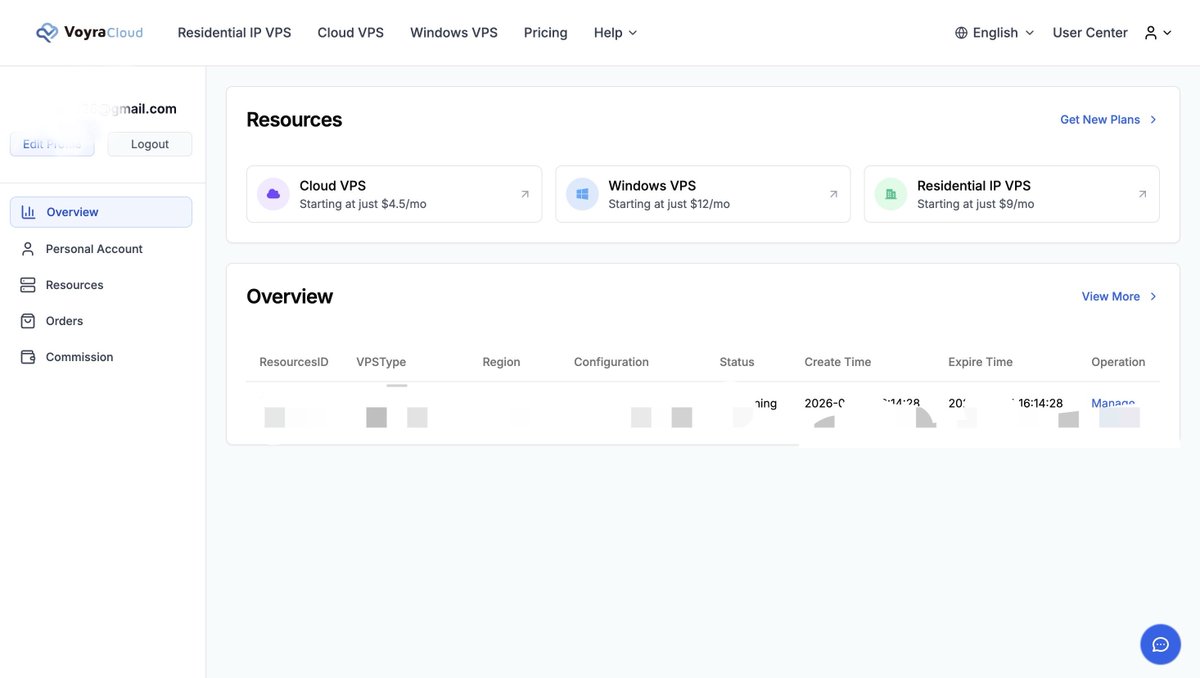The height and width of the screenshot is (678, 1200).
Task: Click the Windows logo icon on the Windows VPS card
Action: click(582, 194)
